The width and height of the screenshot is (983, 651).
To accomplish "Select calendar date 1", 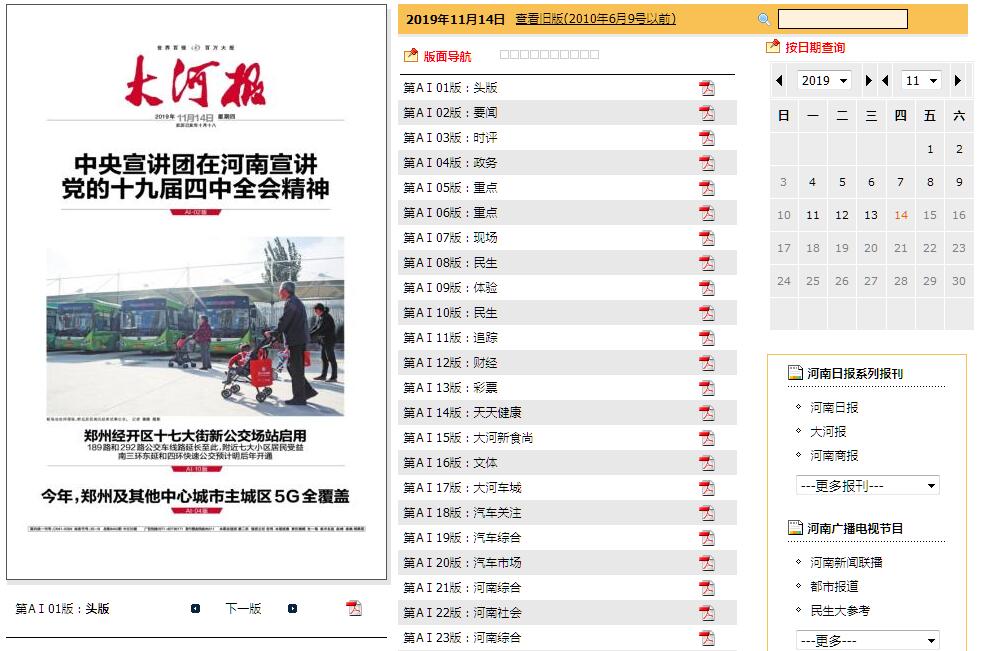I will pos(930,149).
